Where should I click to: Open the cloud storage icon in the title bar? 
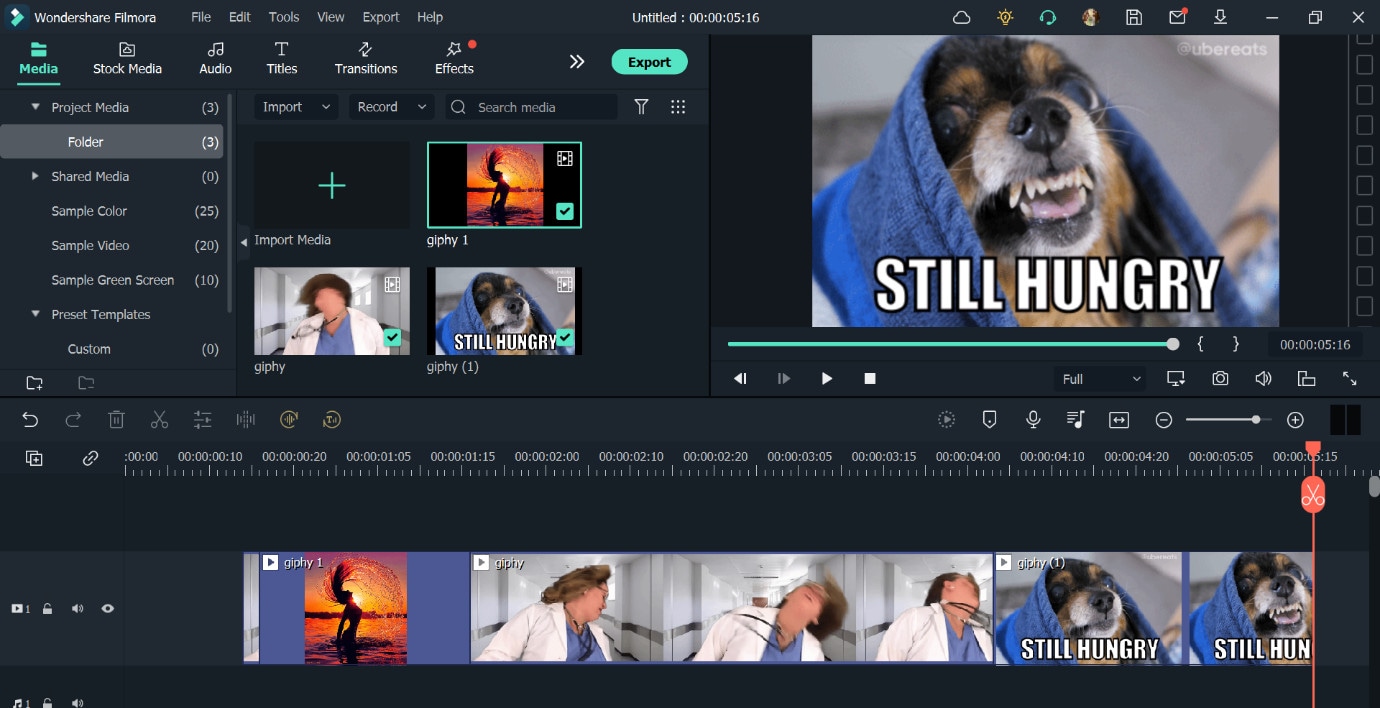pos(961,17)
